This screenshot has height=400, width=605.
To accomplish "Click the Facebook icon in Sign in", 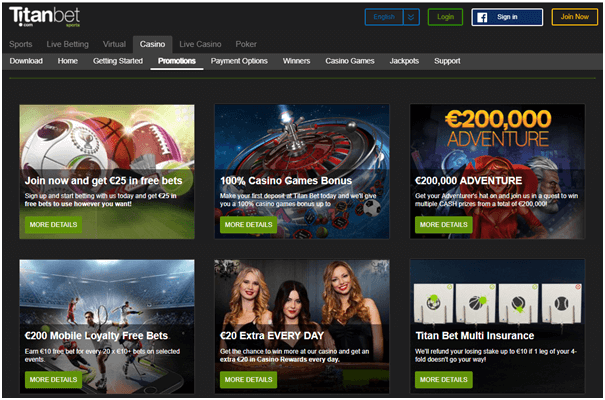I will 482,17.
